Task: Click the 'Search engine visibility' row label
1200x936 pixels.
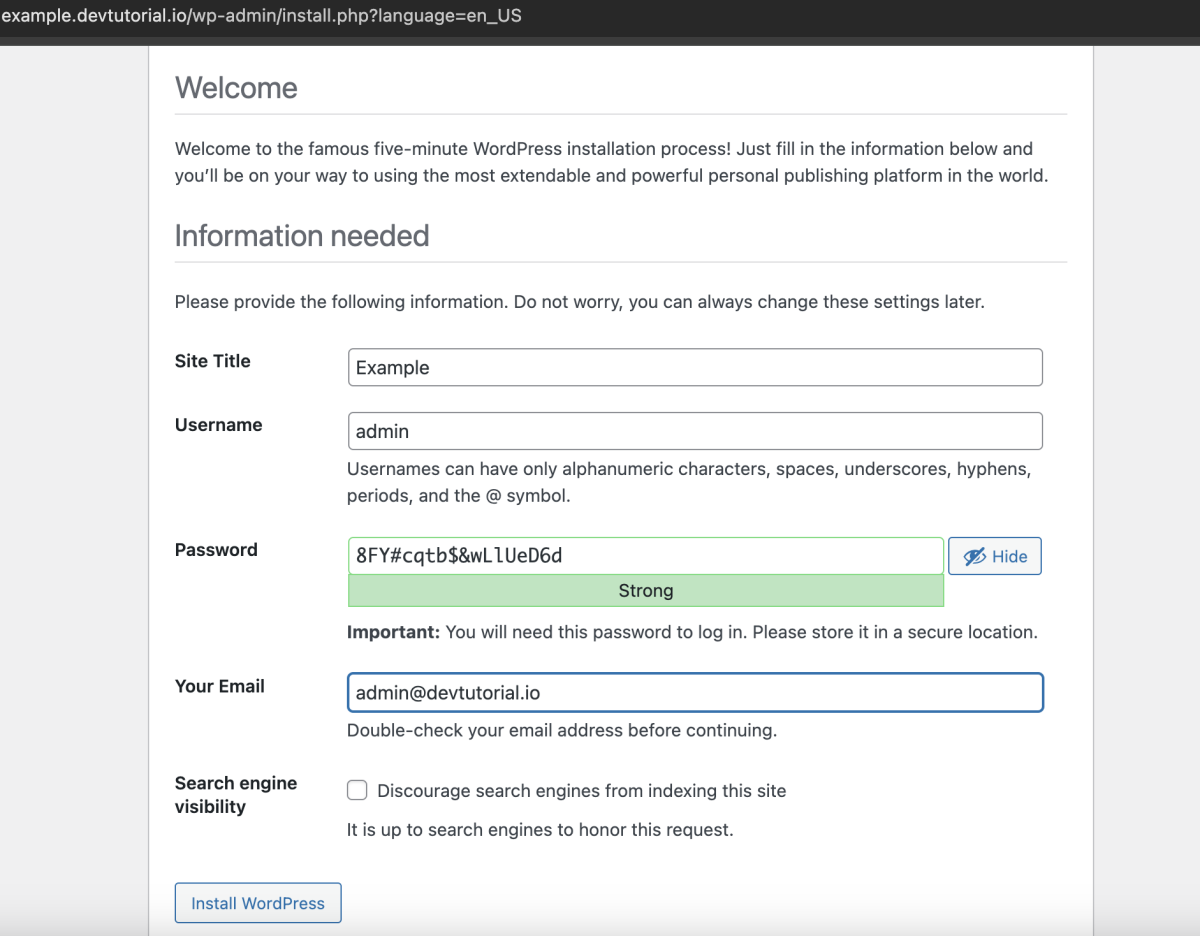Action: click(x=236, y=795)
